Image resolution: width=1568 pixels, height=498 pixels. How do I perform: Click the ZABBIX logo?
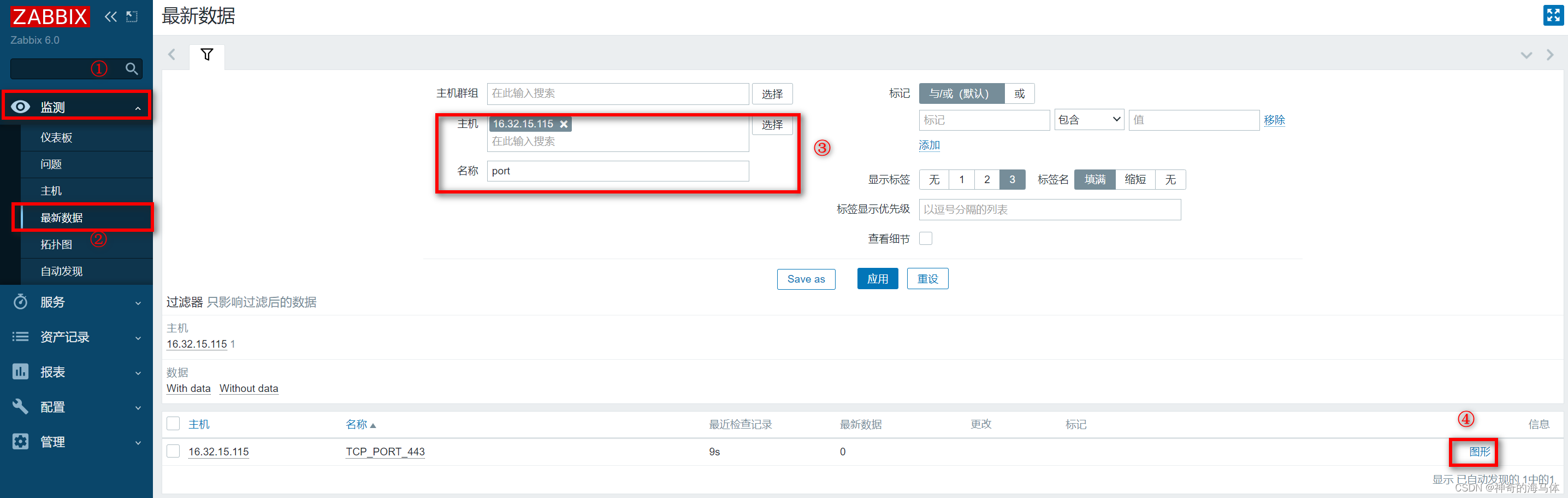tap(50, 16)
